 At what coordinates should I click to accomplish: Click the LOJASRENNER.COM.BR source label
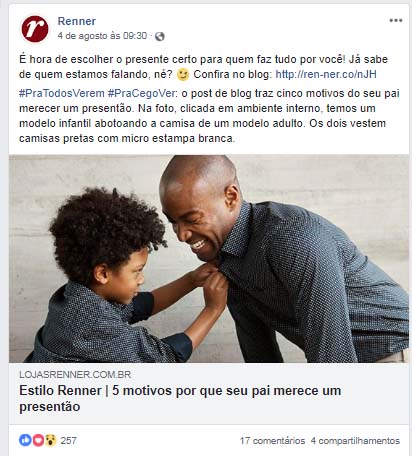75,374
